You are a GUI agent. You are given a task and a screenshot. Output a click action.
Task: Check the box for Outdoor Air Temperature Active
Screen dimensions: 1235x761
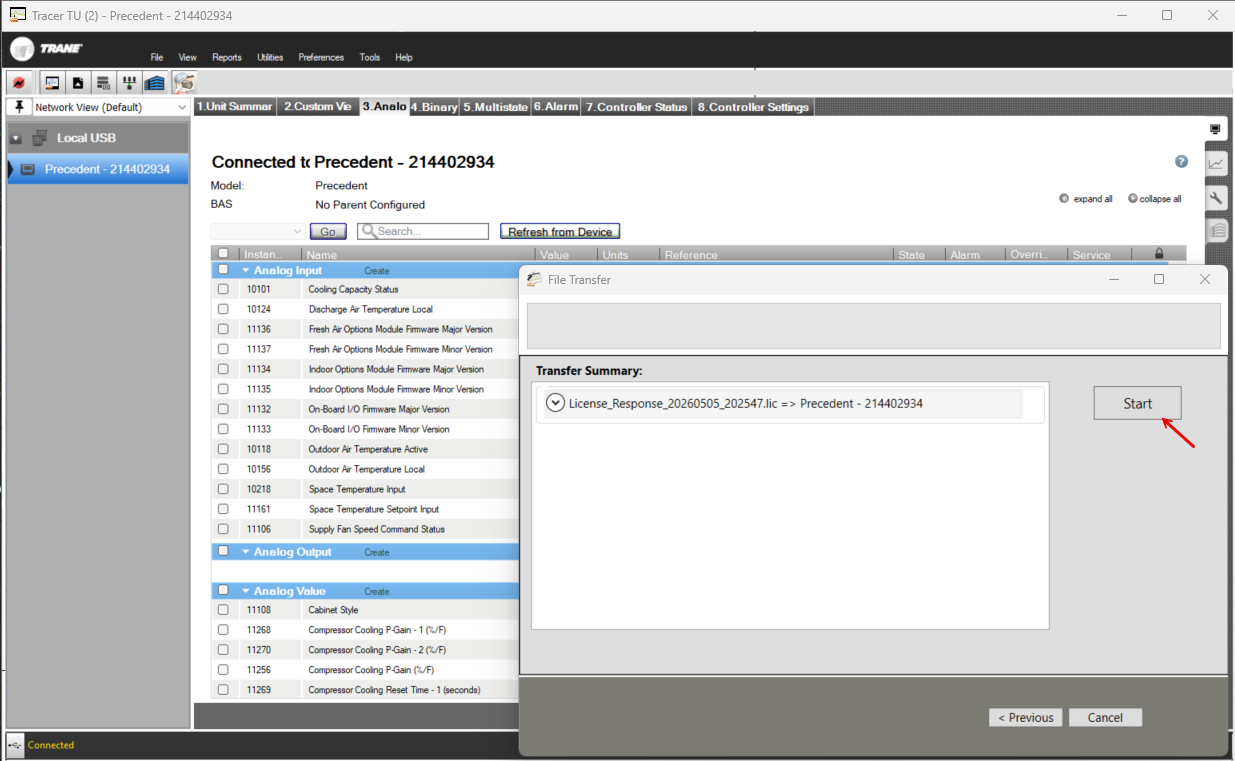pyautogui.click(x=223, y=449)
